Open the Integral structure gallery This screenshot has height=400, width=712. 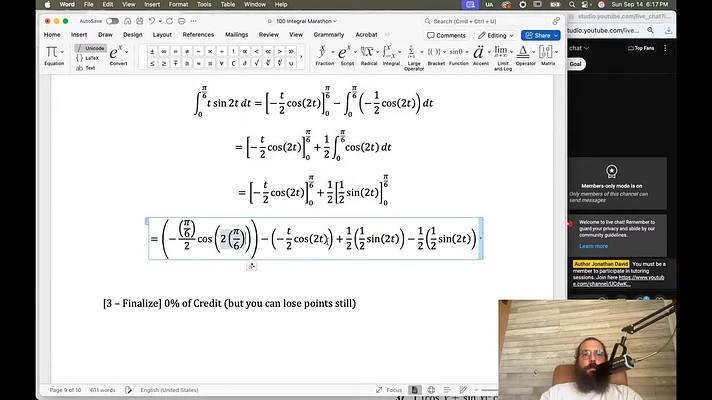click(391, 52)
